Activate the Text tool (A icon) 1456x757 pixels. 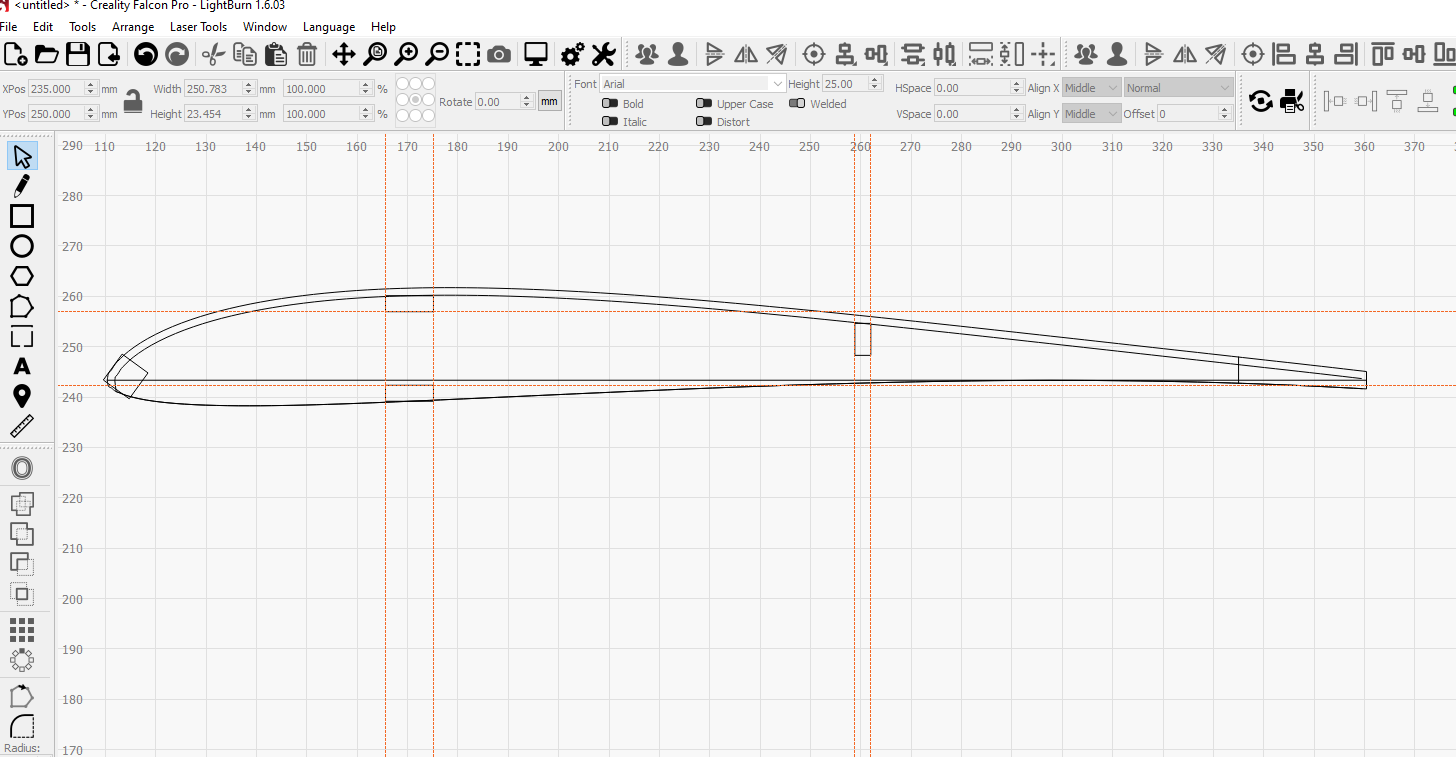click(x=21, y=367)
